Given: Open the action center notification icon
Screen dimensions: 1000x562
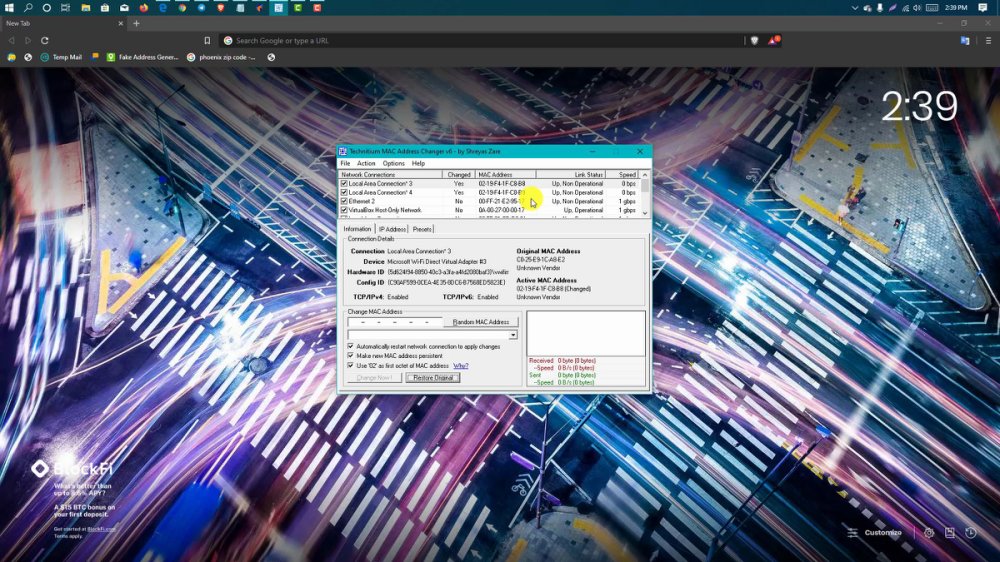Looking at the screenshot, I should coord(983,8).
